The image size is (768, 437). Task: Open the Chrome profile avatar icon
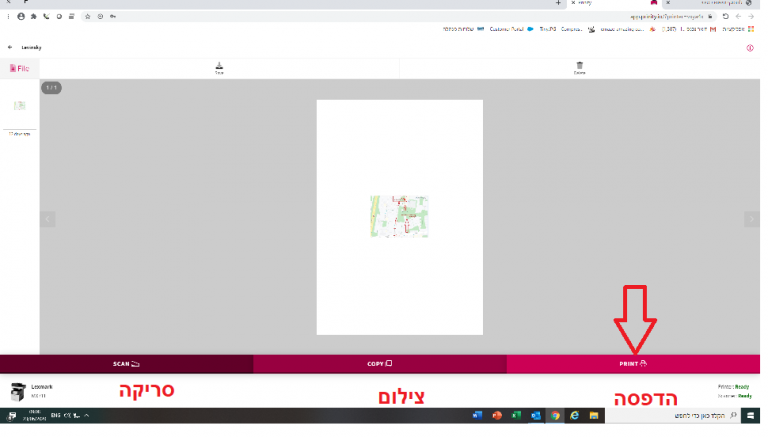pos(21,16)
